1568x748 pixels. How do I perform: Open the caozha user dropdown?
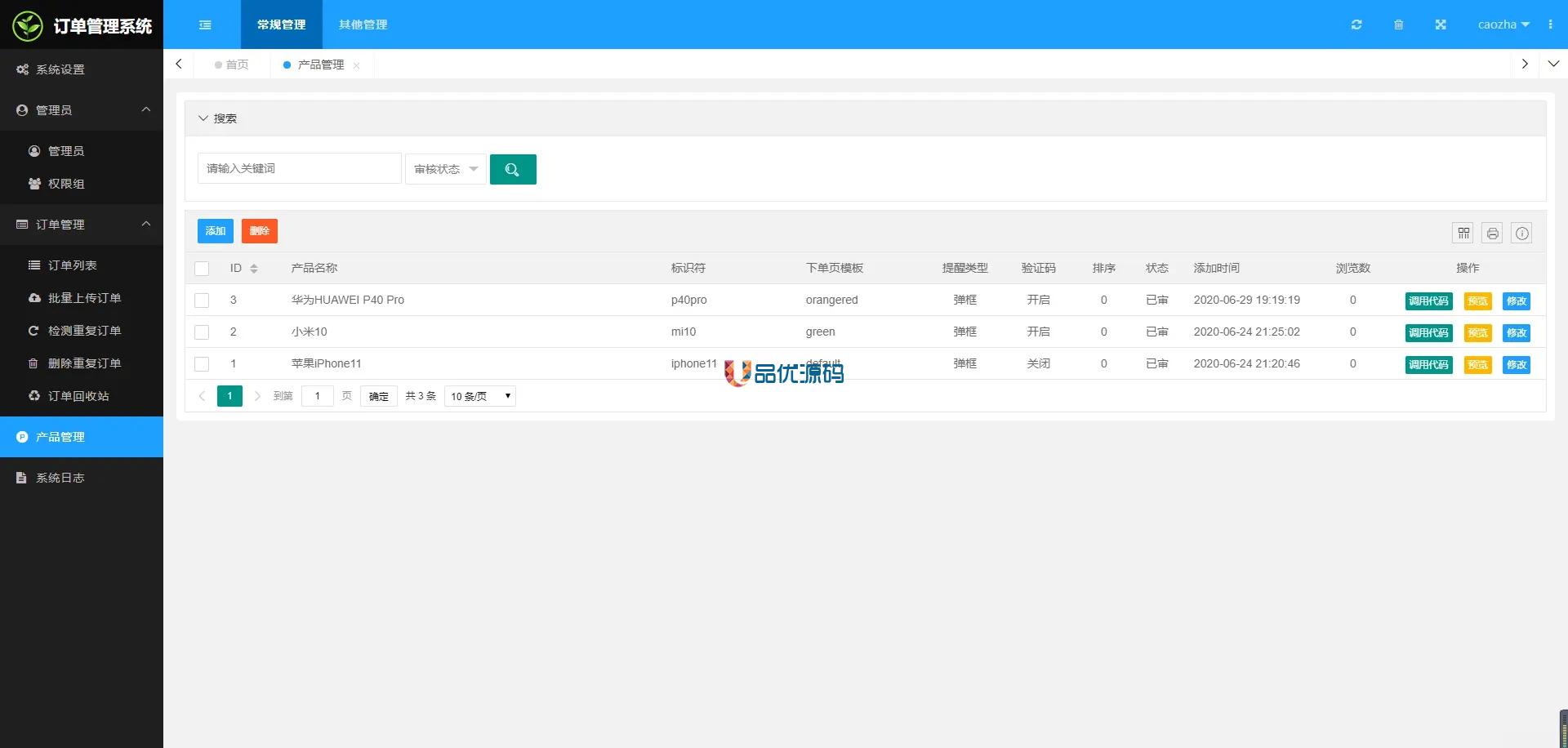(1503, 24)
